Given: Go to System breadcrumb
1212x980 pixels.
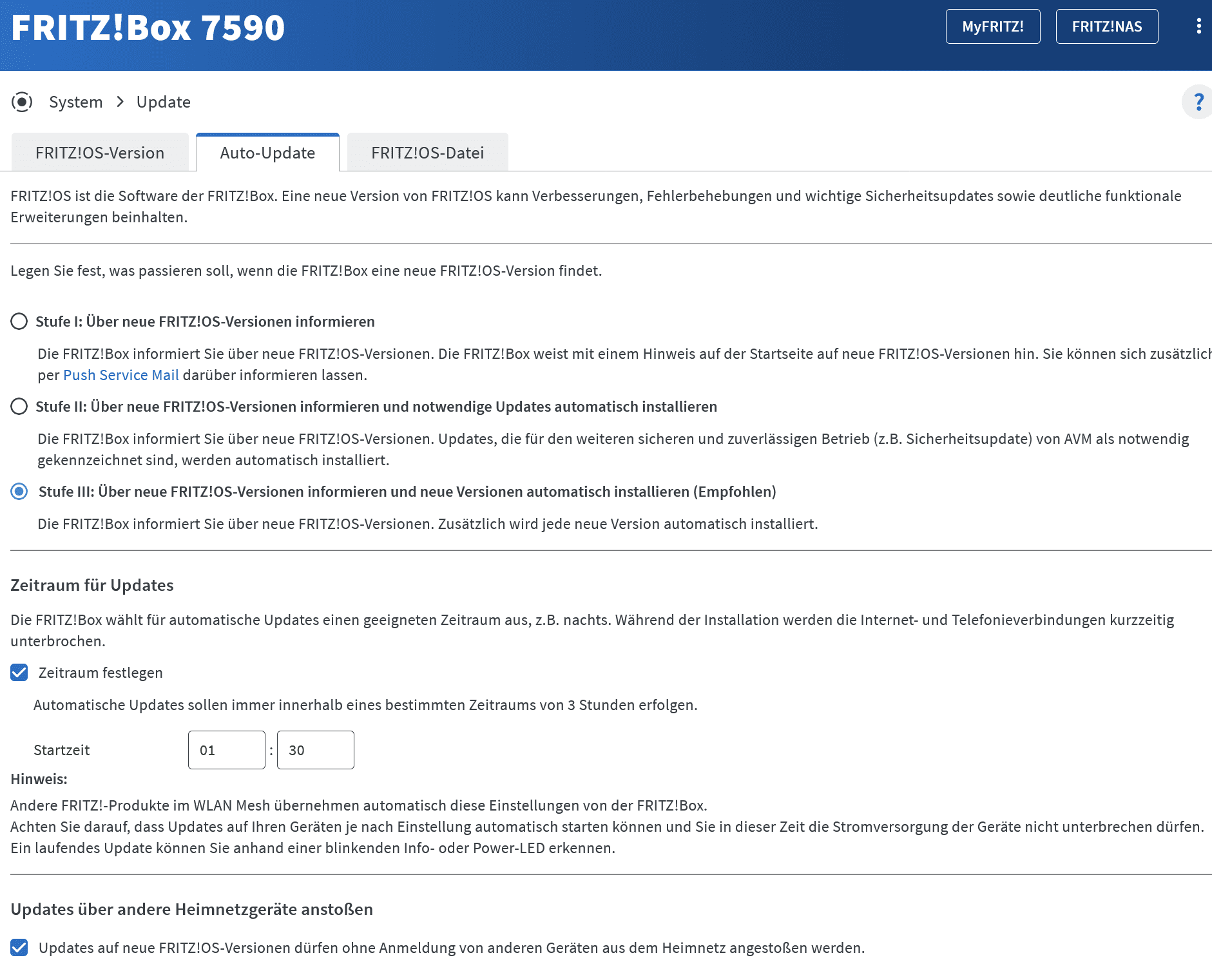Looking at the screenshot, I should click(75, 102).
